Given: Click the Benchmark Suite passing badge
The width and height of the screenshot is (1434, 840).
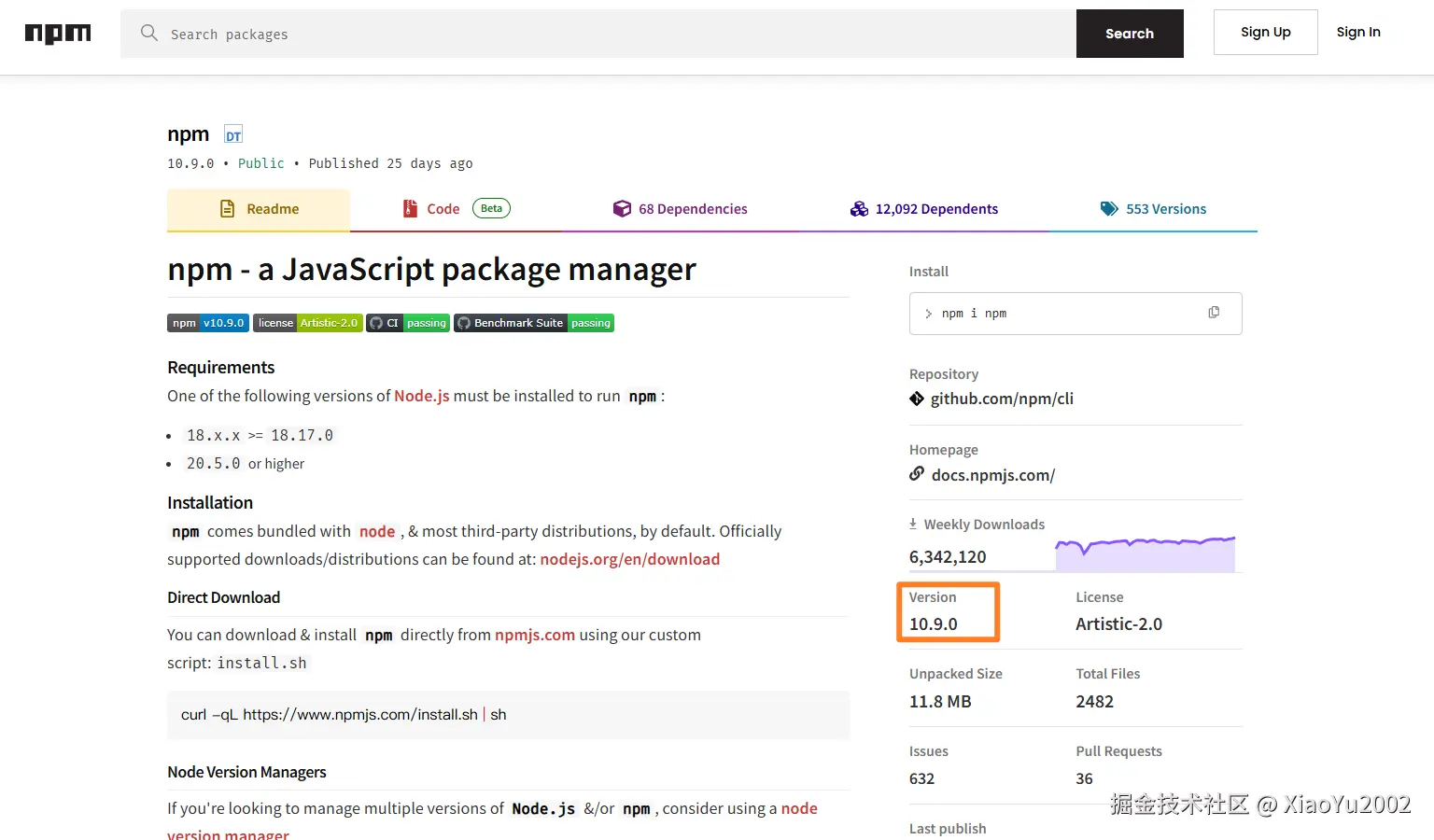Looking at the screenshot, I should click(x=534, y=323).
